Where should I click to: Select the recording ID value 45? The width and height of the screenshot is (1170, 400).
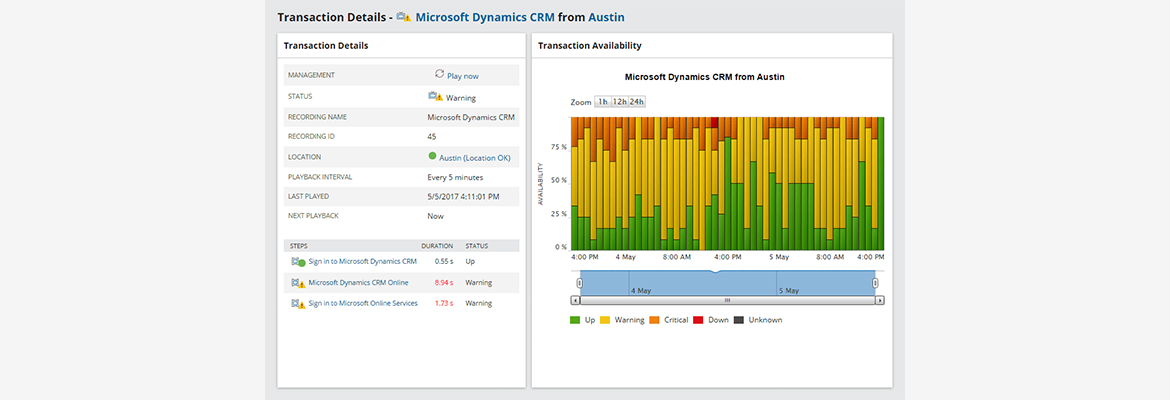tap(432, 137)
